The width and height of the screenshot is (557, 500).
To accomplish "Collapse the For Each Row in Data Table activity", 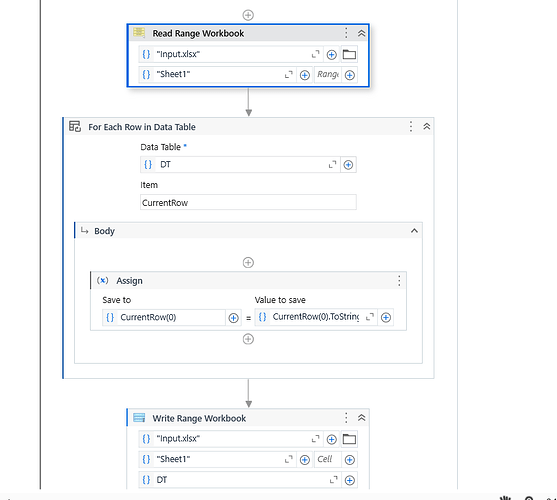I will (x=427, y=126).
